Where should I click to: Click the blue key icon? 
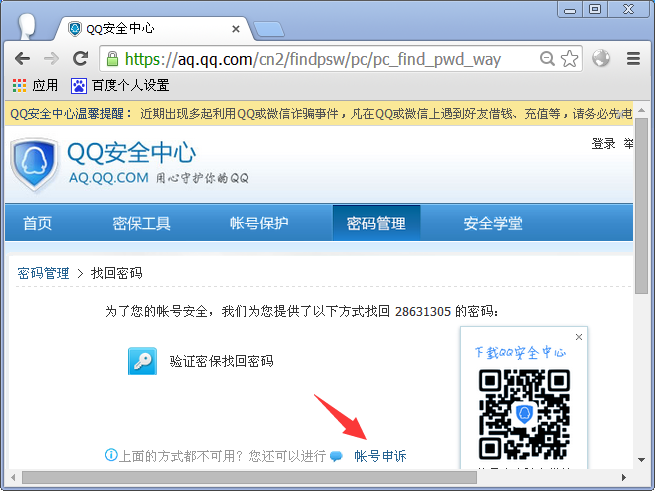pyautogui.click(x=142, y=361)
